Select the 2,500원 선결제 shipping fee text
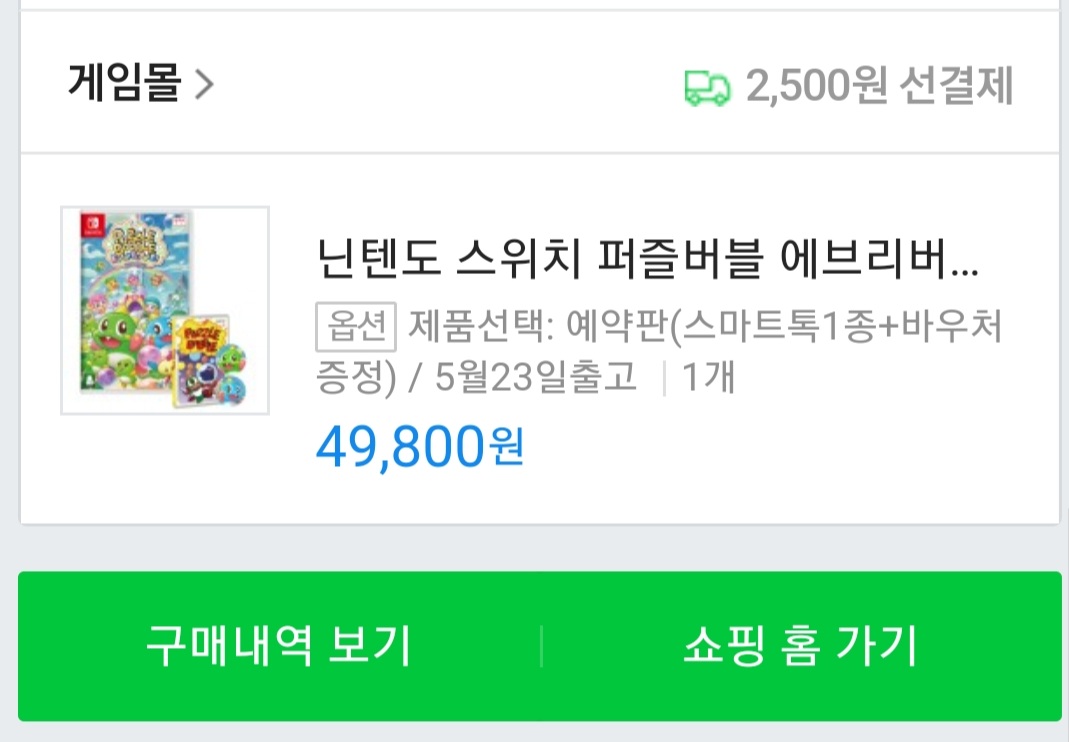1069x742 pixels. point(879,86)
